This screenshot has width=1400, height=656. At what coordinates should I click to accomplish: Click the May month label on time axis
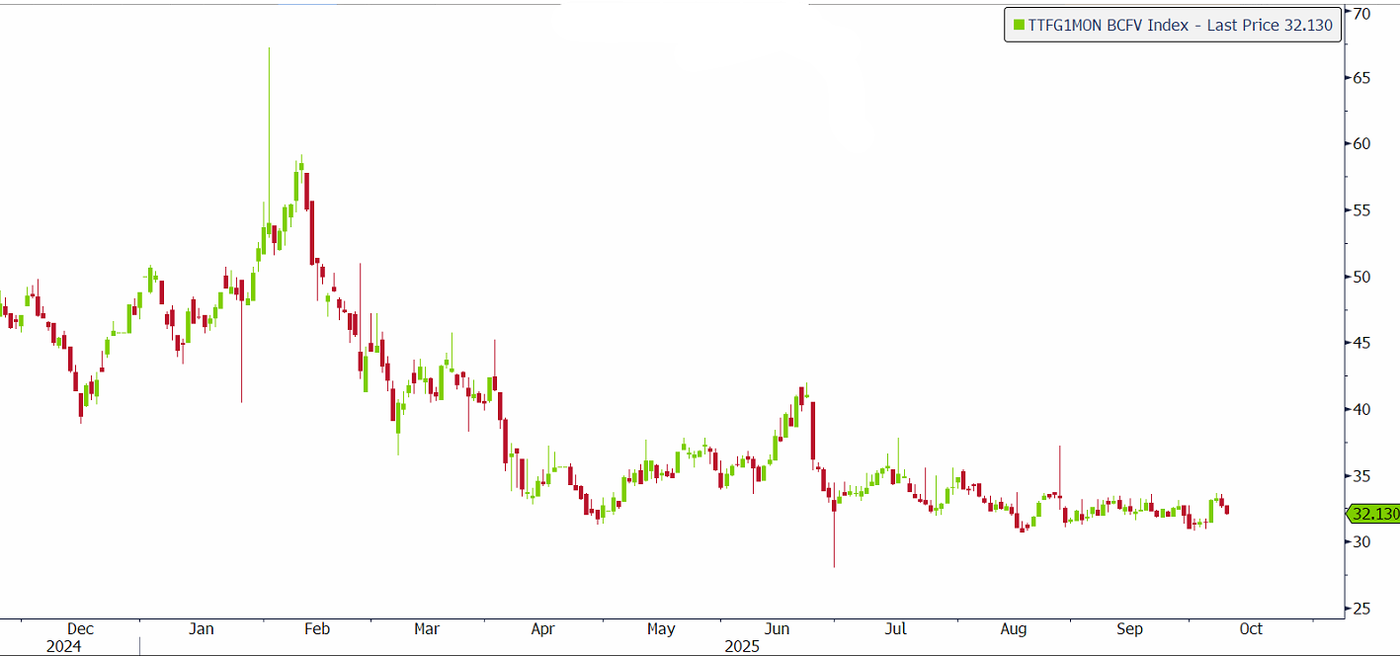660,629
